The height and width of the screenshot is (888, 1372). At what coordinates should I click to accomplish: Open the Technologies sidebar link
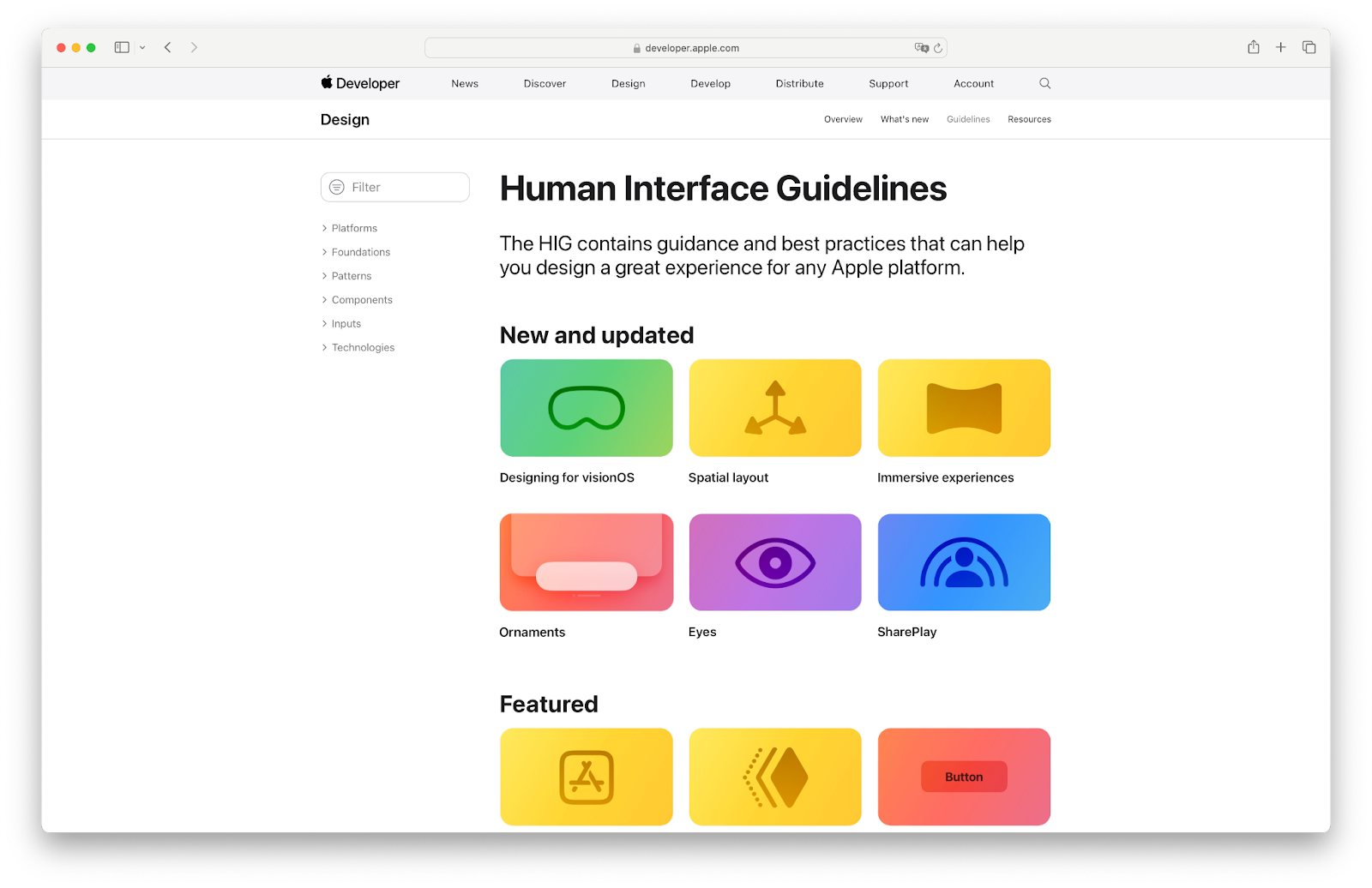click(363, 347)
